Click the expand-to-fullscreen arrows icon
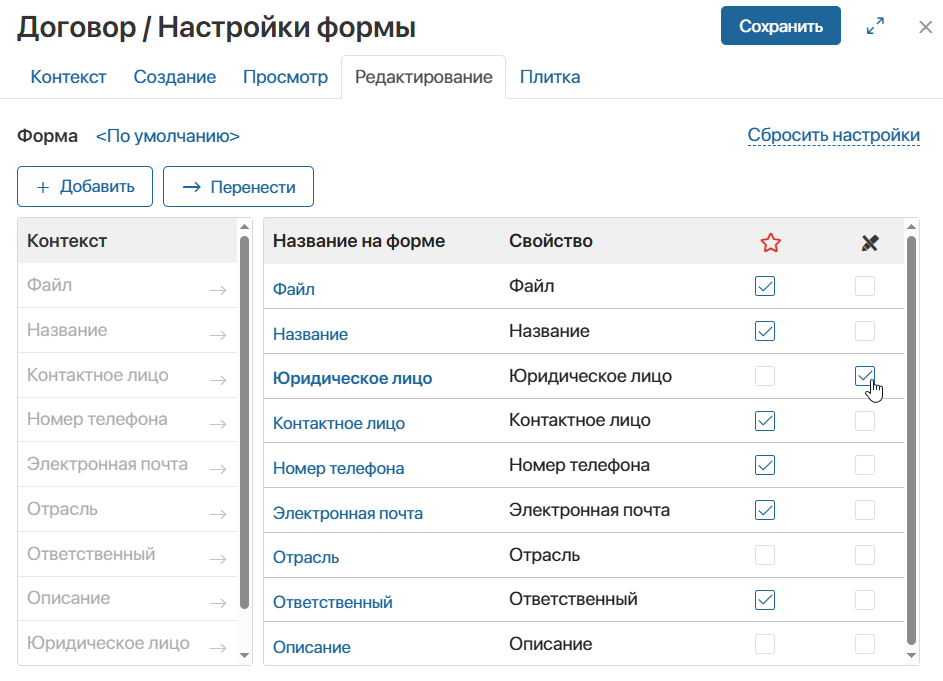This screenshot has width=943, height=681. 875,27
